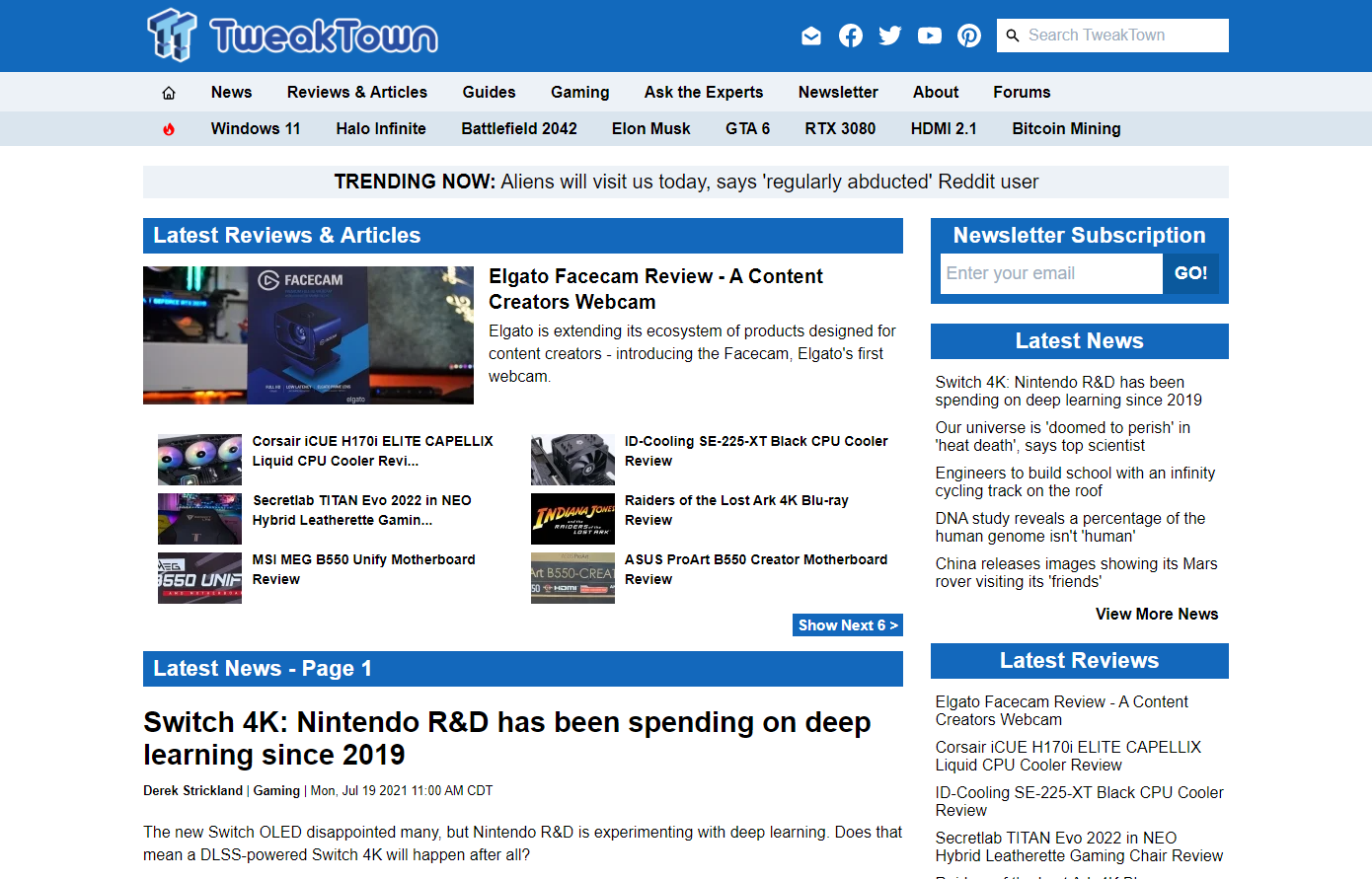Screen dimensions: 1372x879
Task: Click the MSI MEG B550 Unify thumbnail
Action: click(x=199, y=578)
